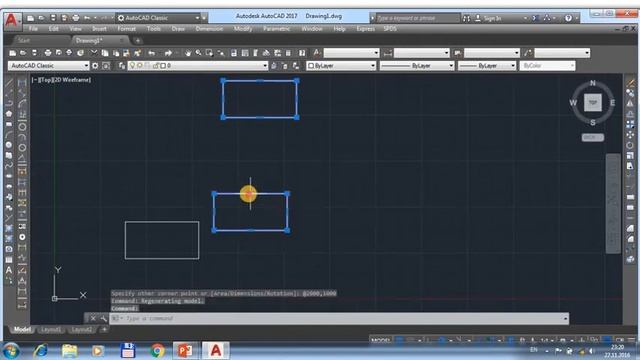
Task: Click the Array tool in Modify toolbar
Action: click(631, 124)
